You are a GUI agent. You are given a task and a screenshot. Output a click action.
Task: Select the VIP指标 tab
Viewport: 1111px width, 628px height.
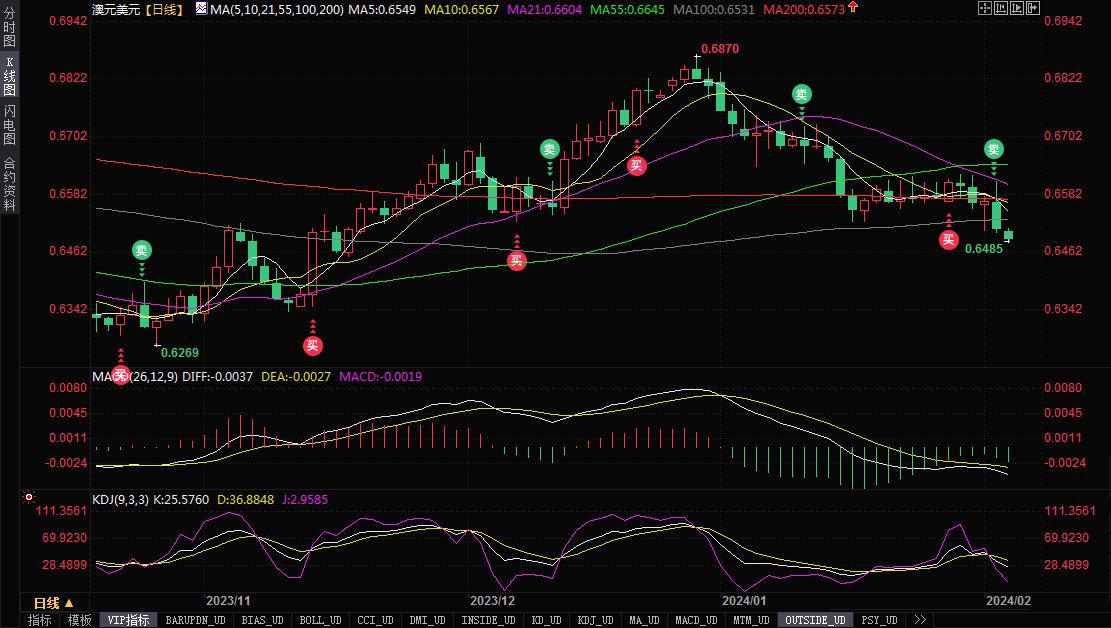click(x=128, y=620)
